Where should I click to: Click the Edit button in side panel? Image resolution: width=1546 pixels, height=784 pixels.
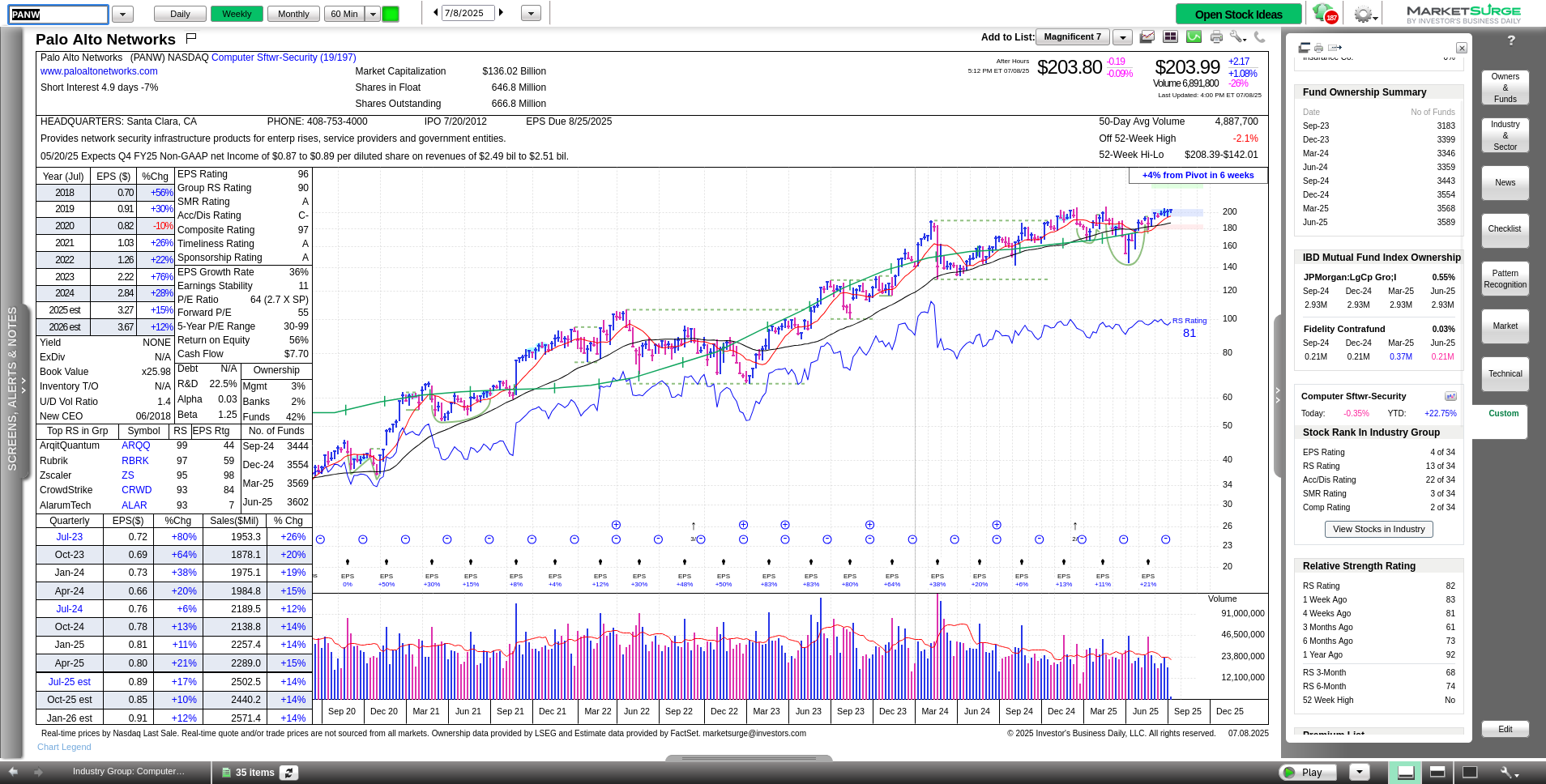click(x=1505, y=729)
